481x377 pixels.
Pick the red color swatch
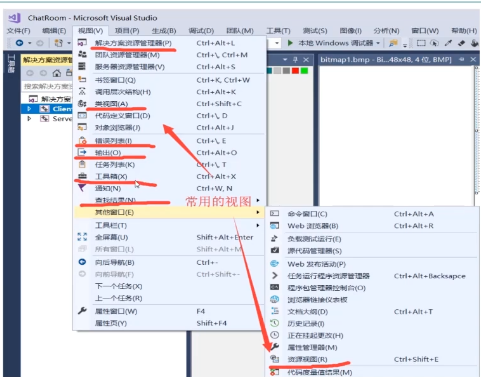295,71
